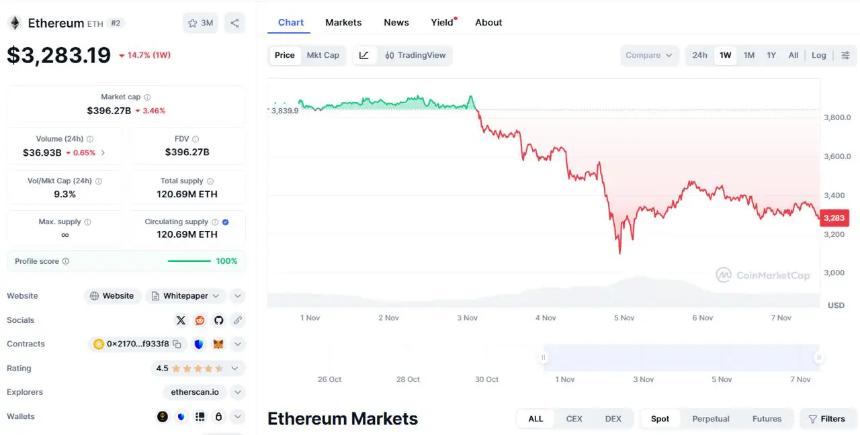Image resolution: width=860 pixels, height=435 pixels.
Task: Click the line chart style icon
Action: click(x=364, y=55)
